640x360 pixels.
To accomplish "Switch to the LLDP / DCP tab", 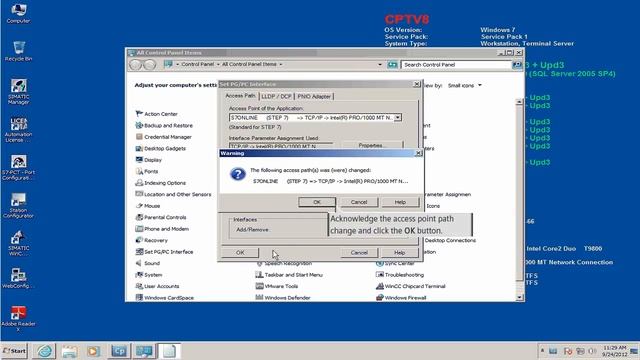I will [x=276, y=96].
